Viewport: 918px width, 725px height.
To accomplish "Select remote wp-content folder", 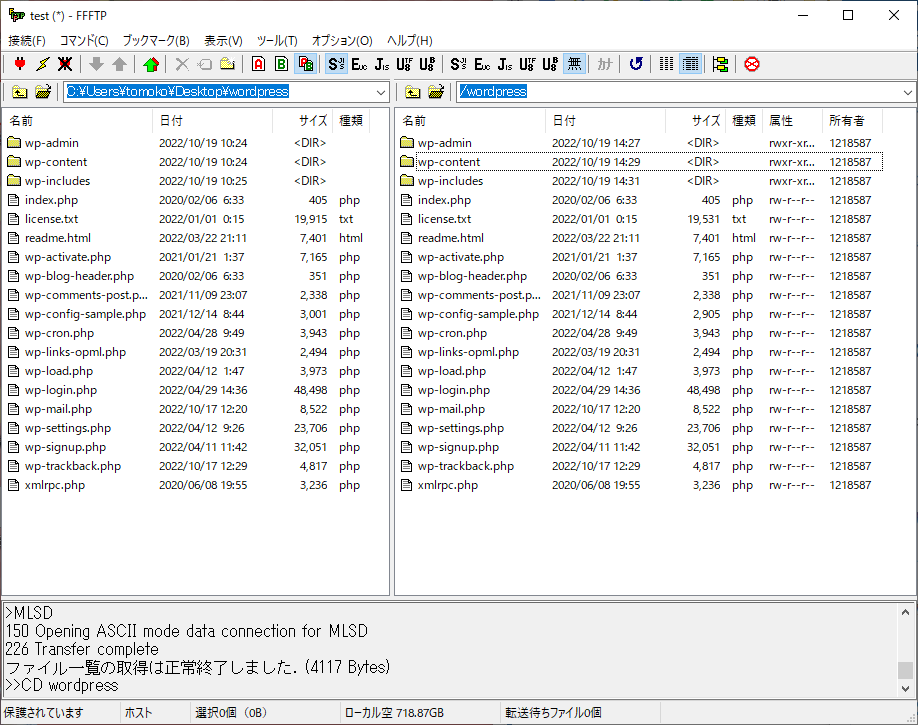I will coord(449,162).
